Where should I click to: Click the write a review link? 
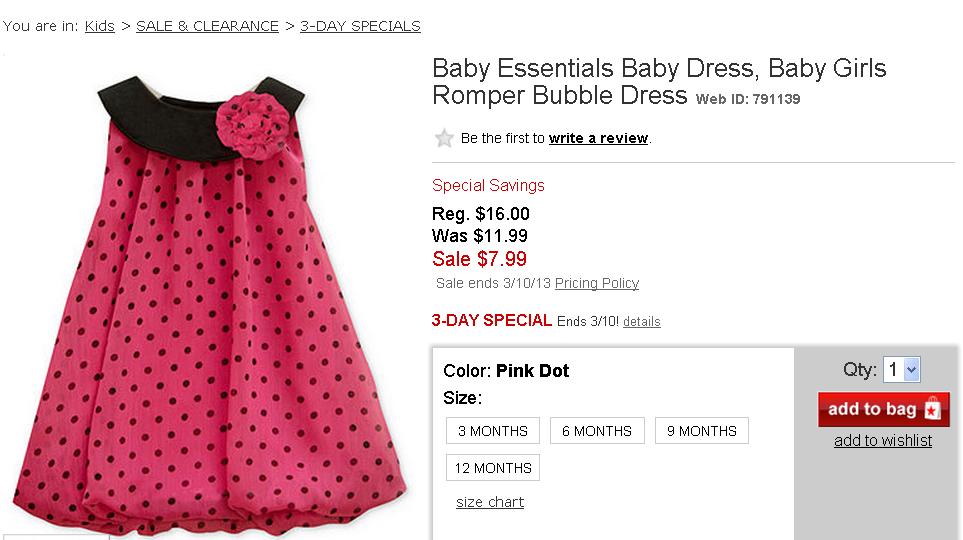(598, 138)
